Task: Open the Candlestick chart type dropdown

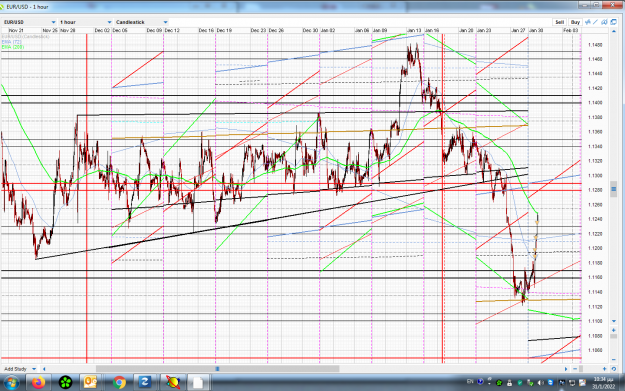Action: coord(142,22)
